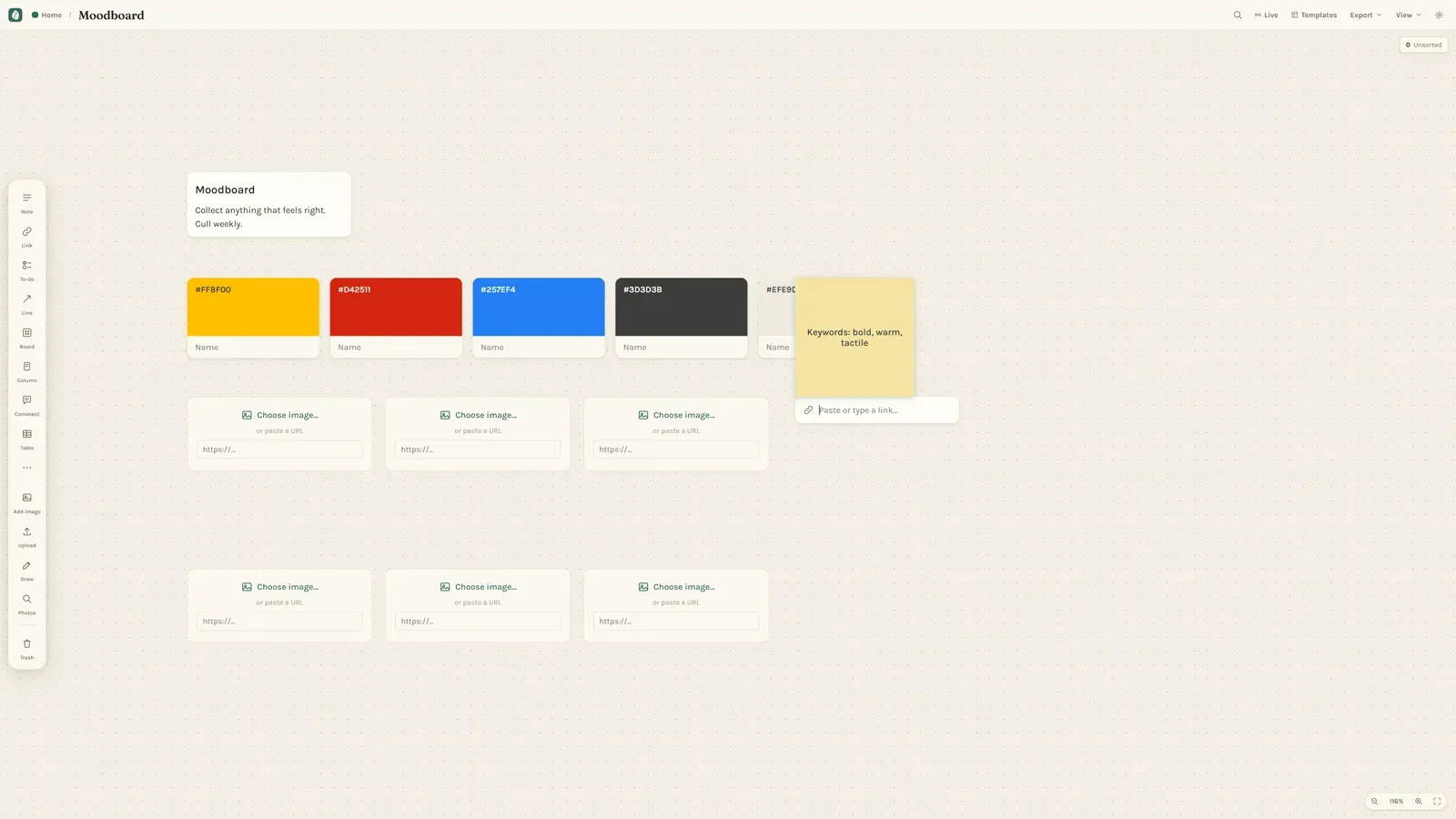Image resolution: width=1456 pixels, height=819 pixels.
Task: Click Name field under #D42511 swatch
Action: 396,347
